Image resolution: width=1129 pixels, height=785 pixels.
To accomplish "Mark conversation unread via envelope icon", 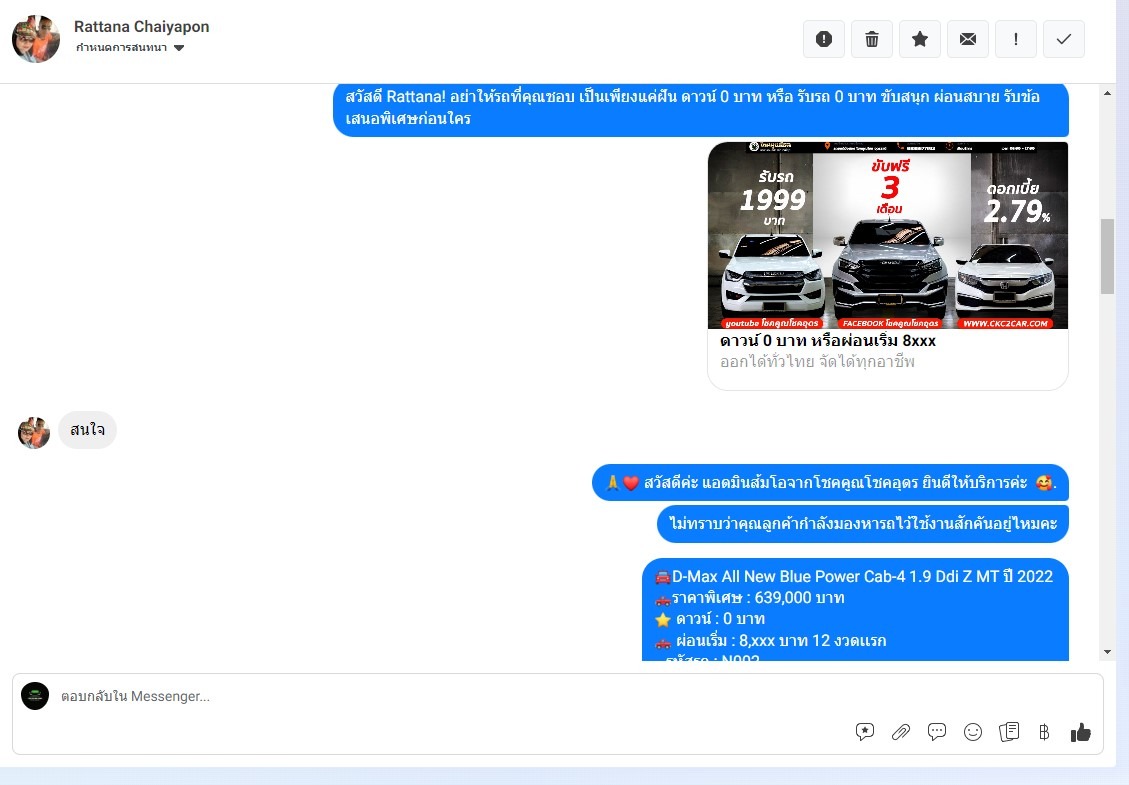I will (968, 39).
